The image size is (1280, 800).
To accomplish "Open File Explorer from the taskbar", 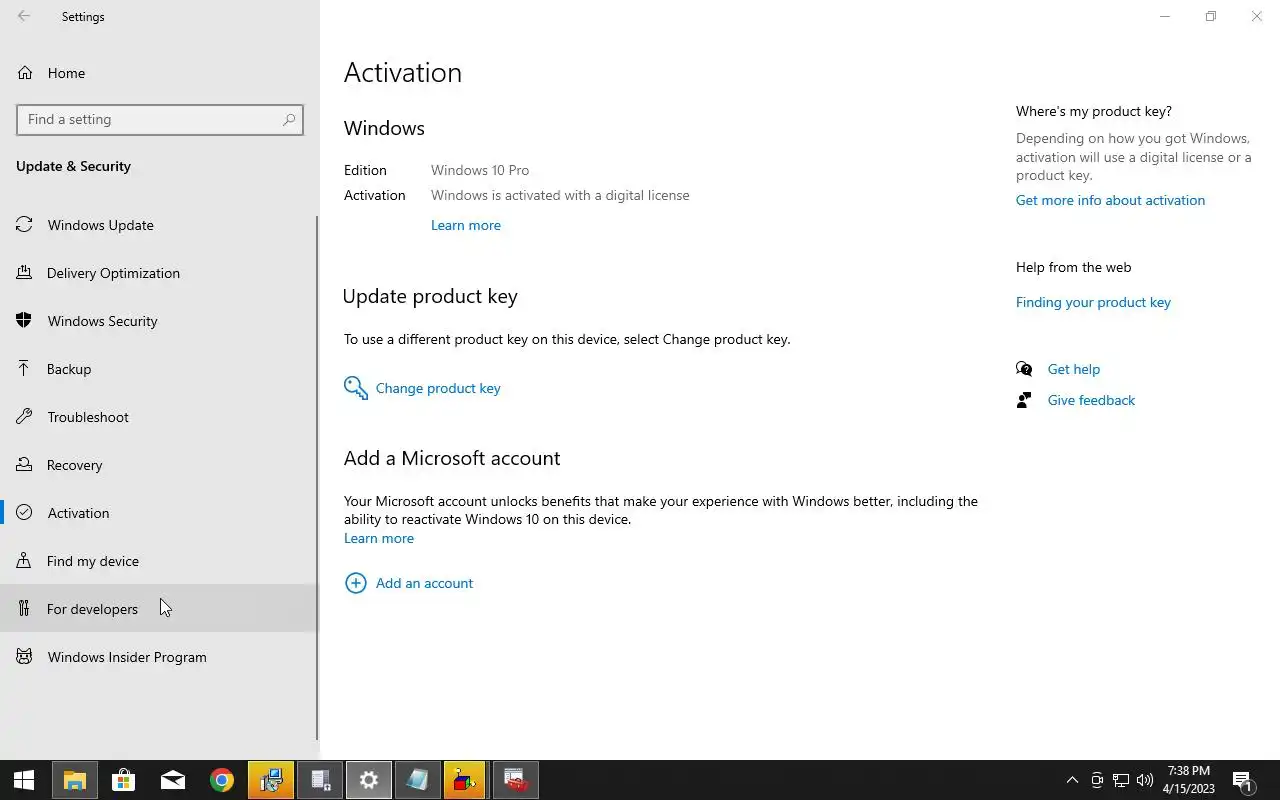I will click(74, 780).
